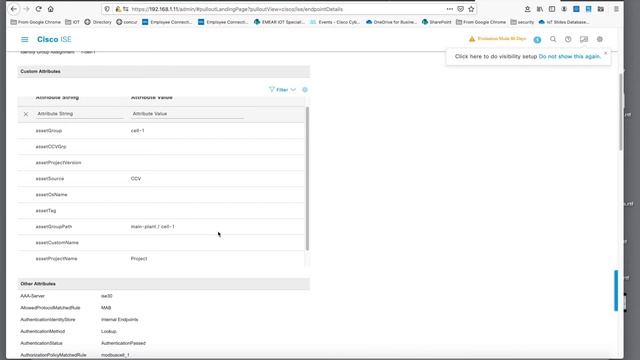This screenshot has width=640, height=360.
Task: Click the cell-1 value of assetGroup
Action: tap(138, 131)
